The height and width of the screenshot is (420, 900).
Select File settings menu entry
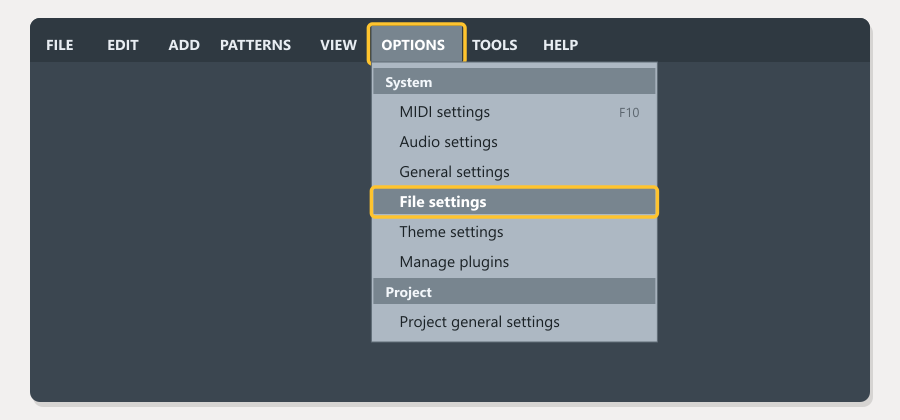click(514, 202)
